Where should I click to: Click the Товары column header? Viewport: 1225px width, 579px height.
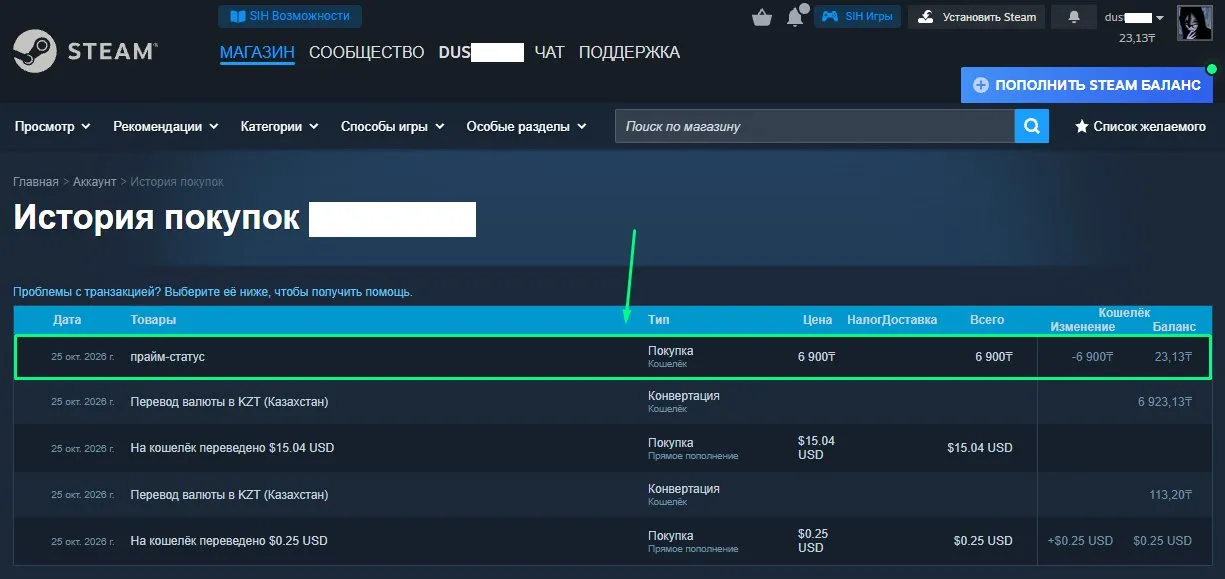(153, 320)
